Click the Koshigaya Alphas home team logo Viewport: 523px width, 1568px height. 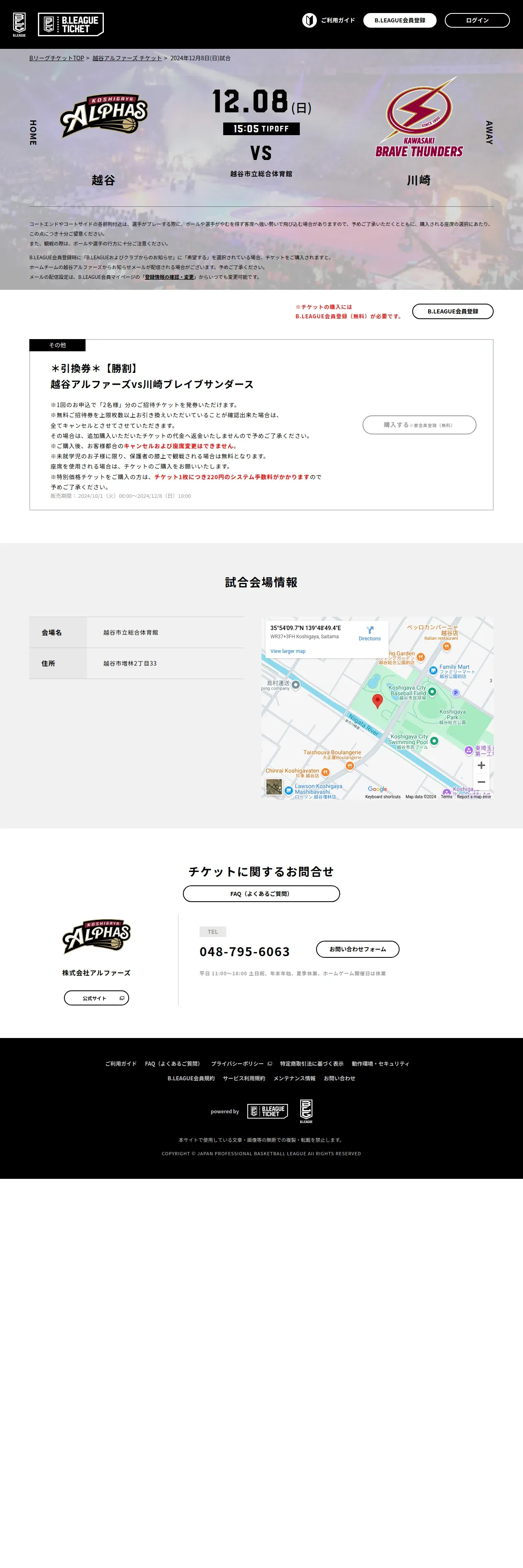[104, 115]
